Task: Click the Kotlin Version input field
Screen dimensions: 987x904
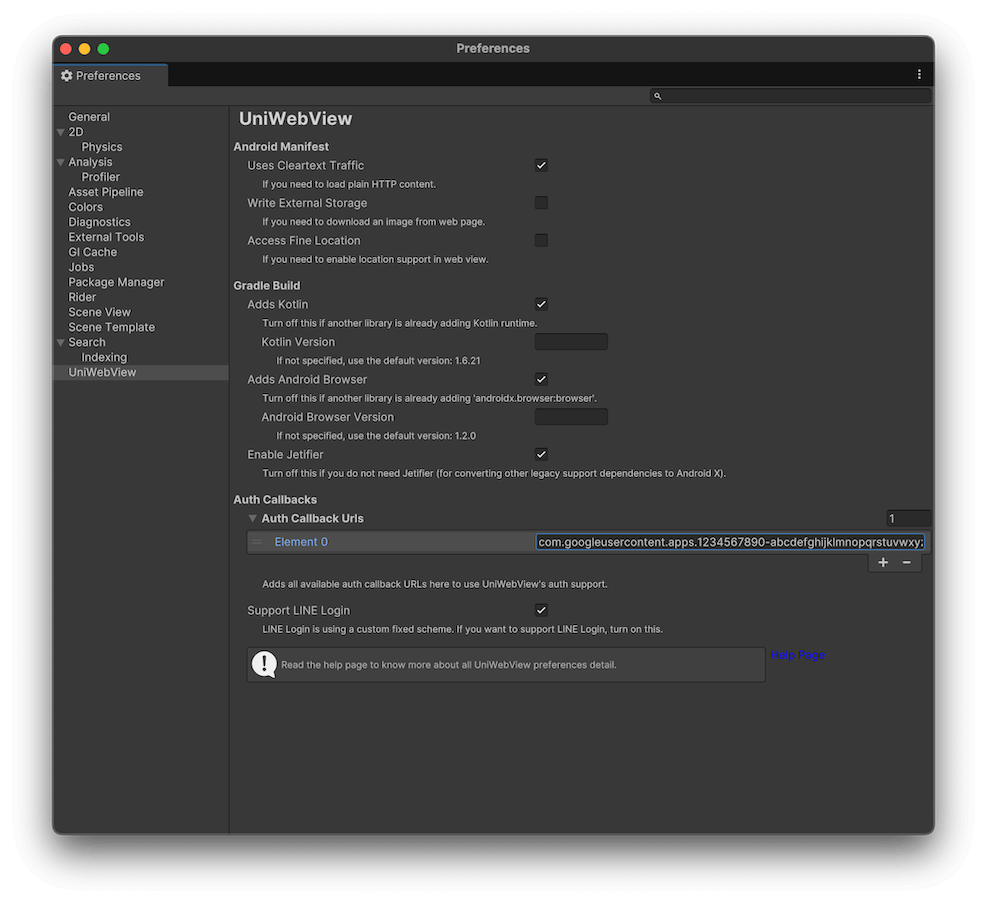Action: click(x=571, y=342)
